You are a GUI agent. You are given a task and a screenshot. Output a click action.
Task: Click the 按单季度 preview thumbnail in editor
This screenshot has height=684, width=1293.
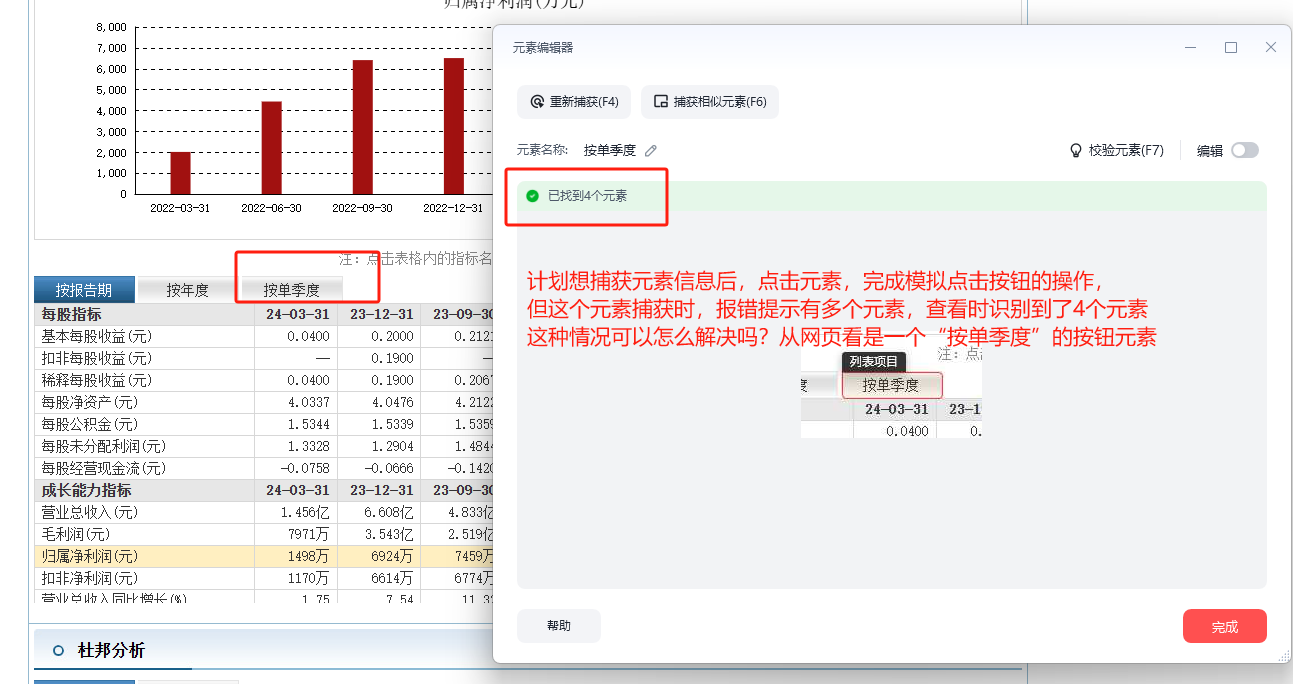point(891,385)
